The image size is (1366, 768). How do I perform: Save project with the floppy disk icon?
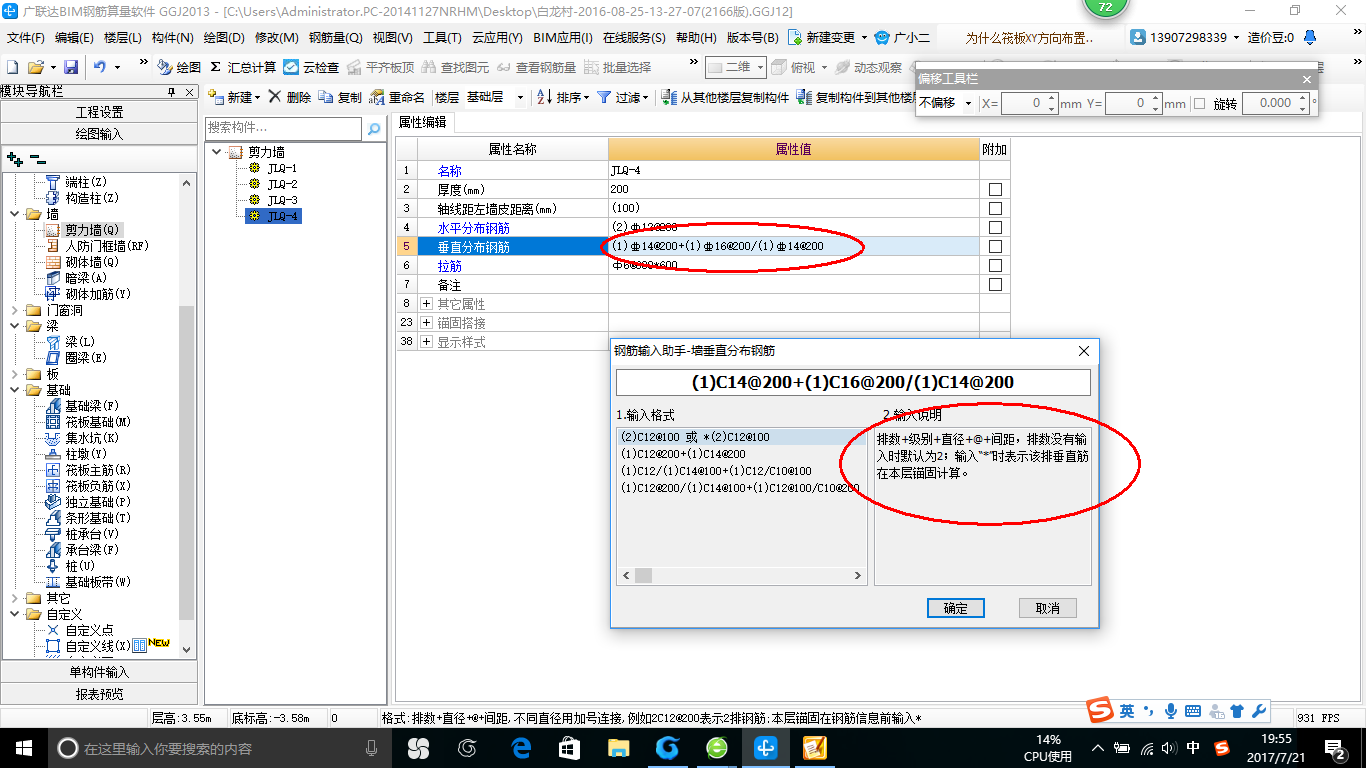[x=71, y=67]
